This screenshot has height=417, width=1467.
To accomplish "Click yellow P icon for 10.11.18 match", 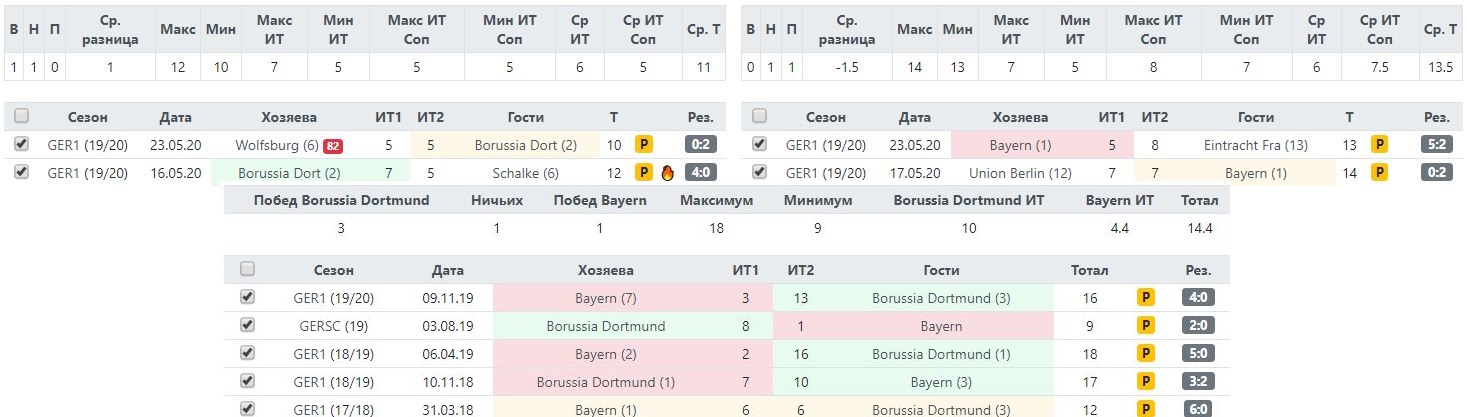I will click(1146, 382).
